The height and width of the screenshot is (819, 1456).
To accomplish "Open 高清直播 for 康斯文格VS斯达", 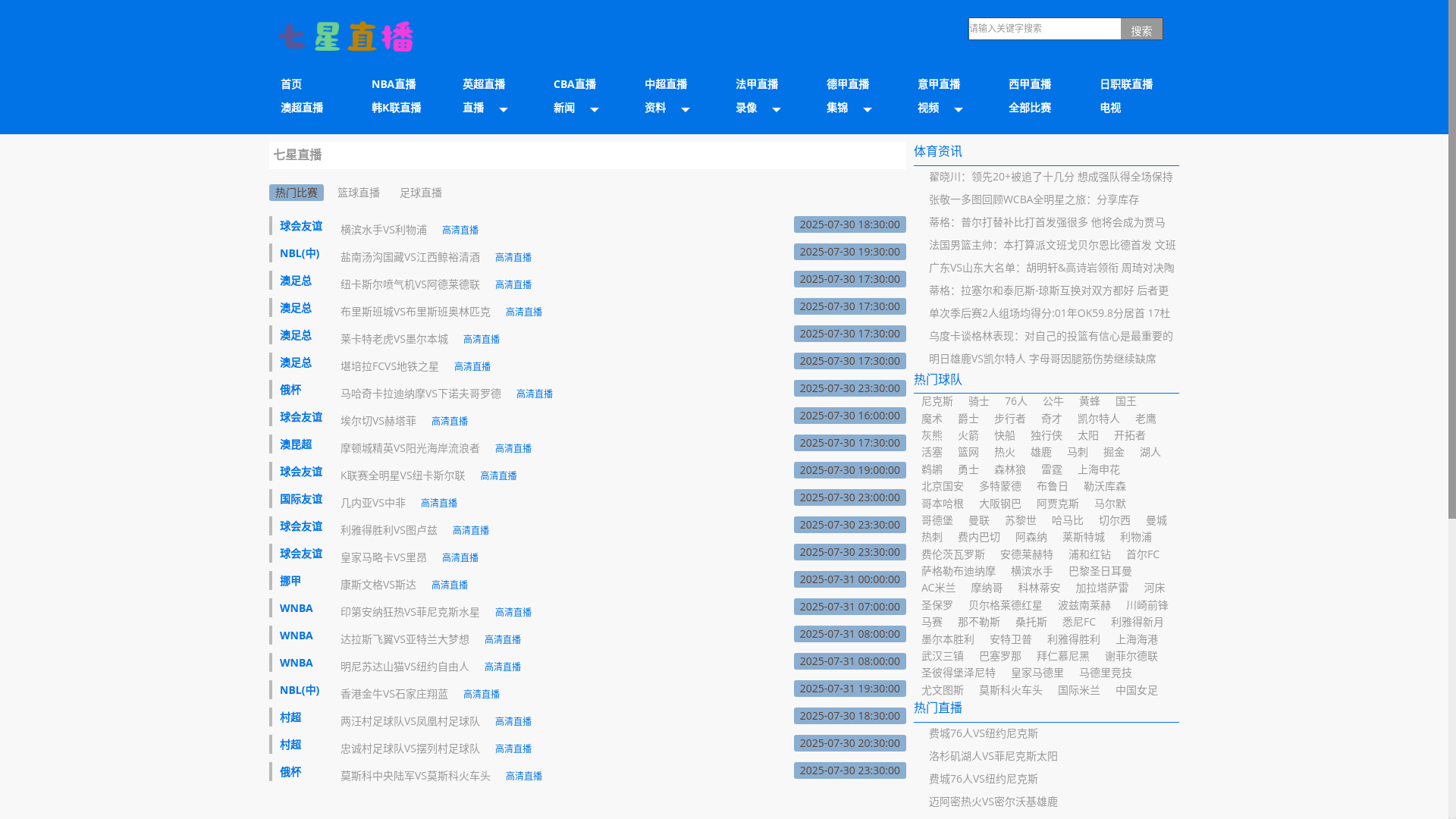I will coord(450,585).
